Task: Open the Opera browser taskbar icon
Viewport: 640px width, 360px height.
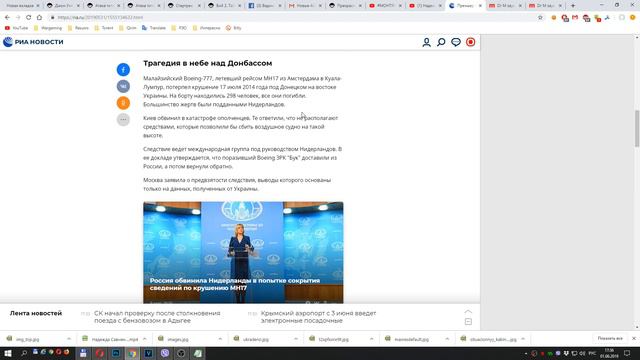Action: tap(100, 353)
